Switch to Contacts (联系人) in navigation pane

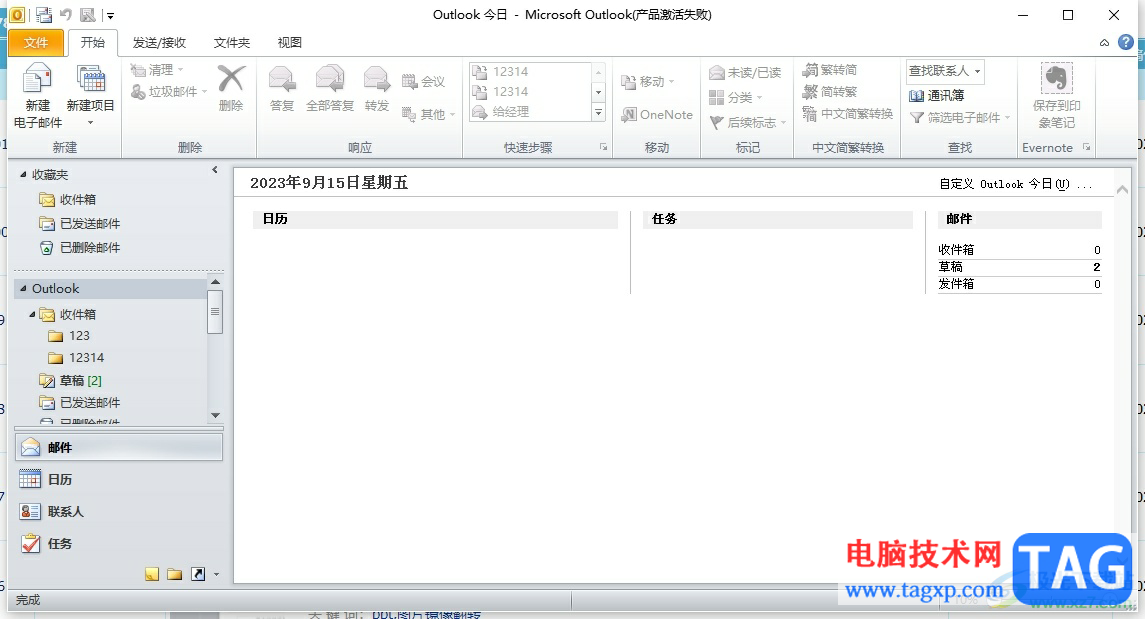118,512
